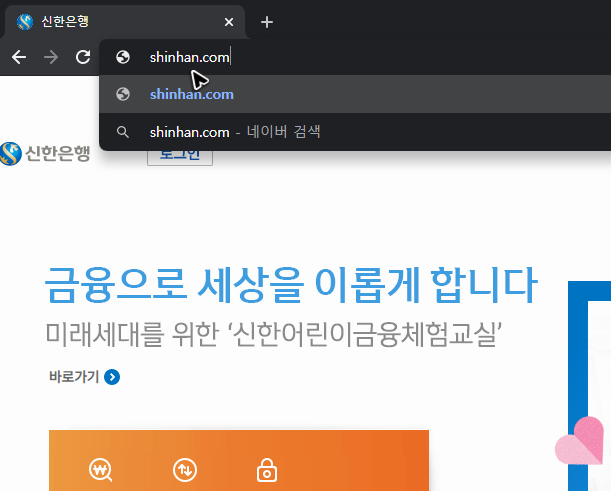Click the 신한은행 favicon in the tab

pyautogui.click(x=25, y=22)
